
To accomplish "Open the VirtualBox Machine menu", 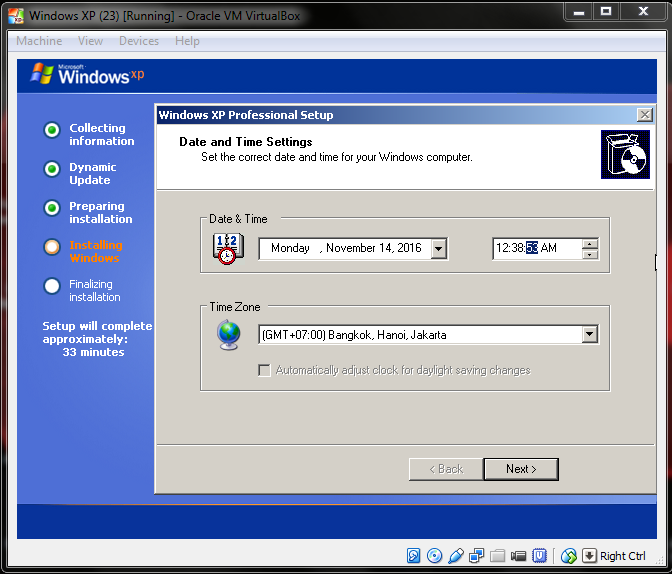I will click(x=39, y=41).
